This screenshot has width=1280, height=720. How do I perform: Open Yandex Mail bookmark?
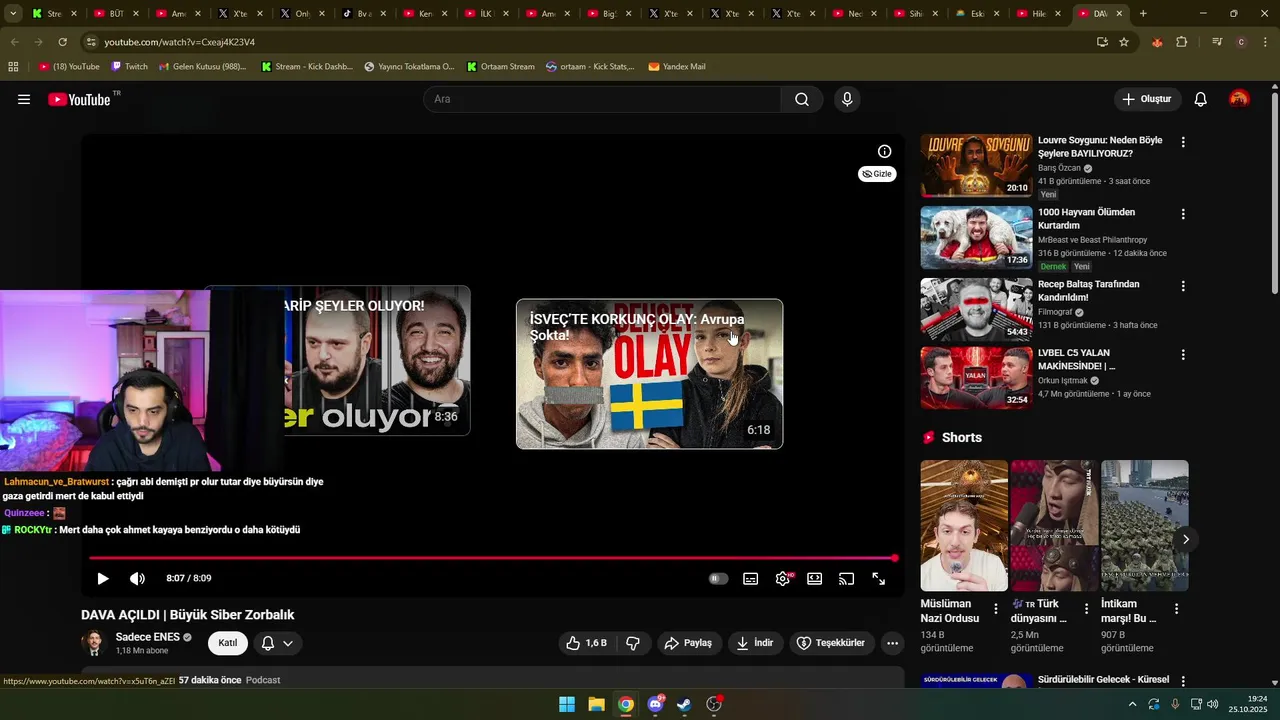tap(677, 66)
